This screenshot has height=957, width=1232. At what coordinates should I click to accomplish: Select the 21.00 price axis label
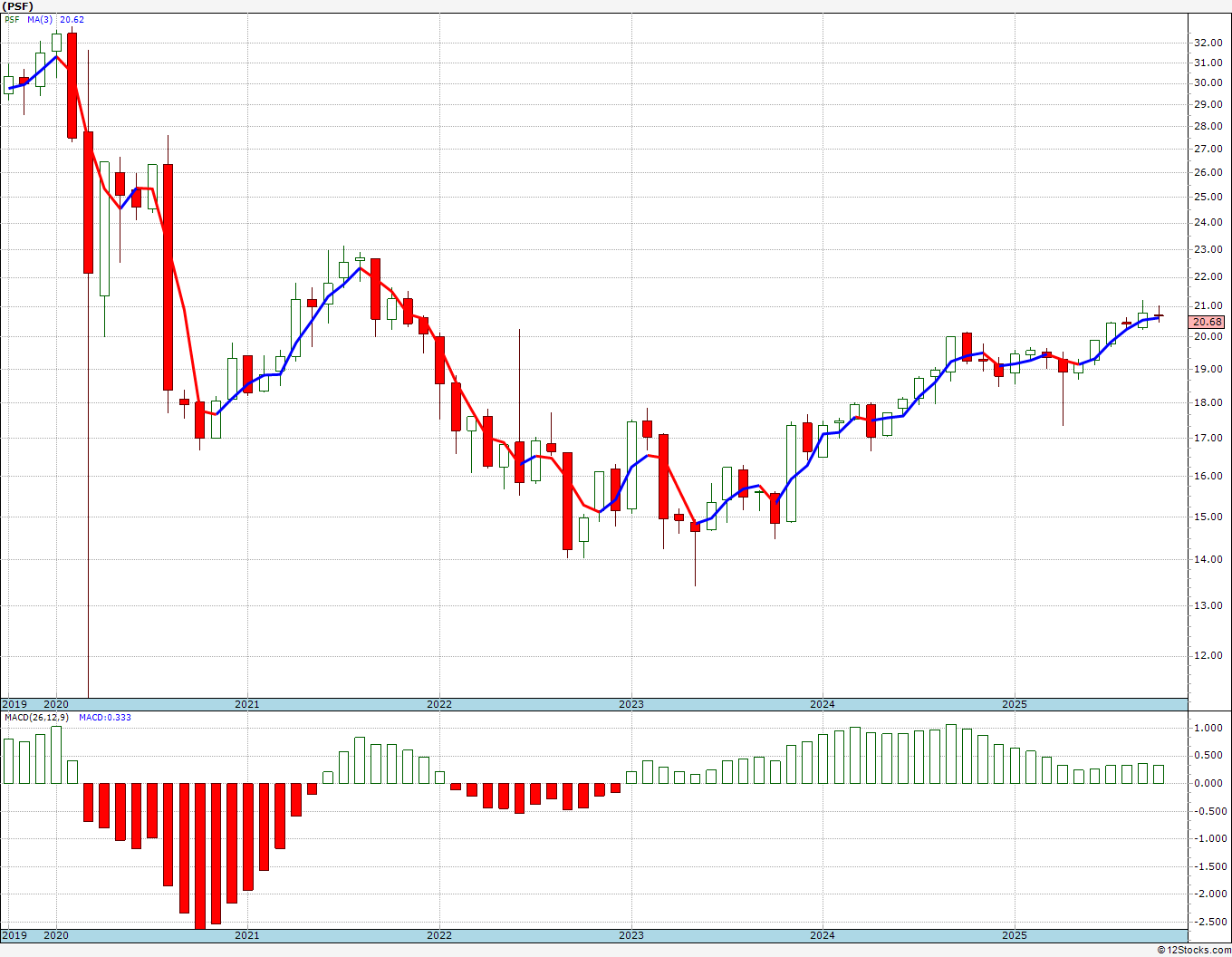pyautogui.click(x=1208, y=305)
